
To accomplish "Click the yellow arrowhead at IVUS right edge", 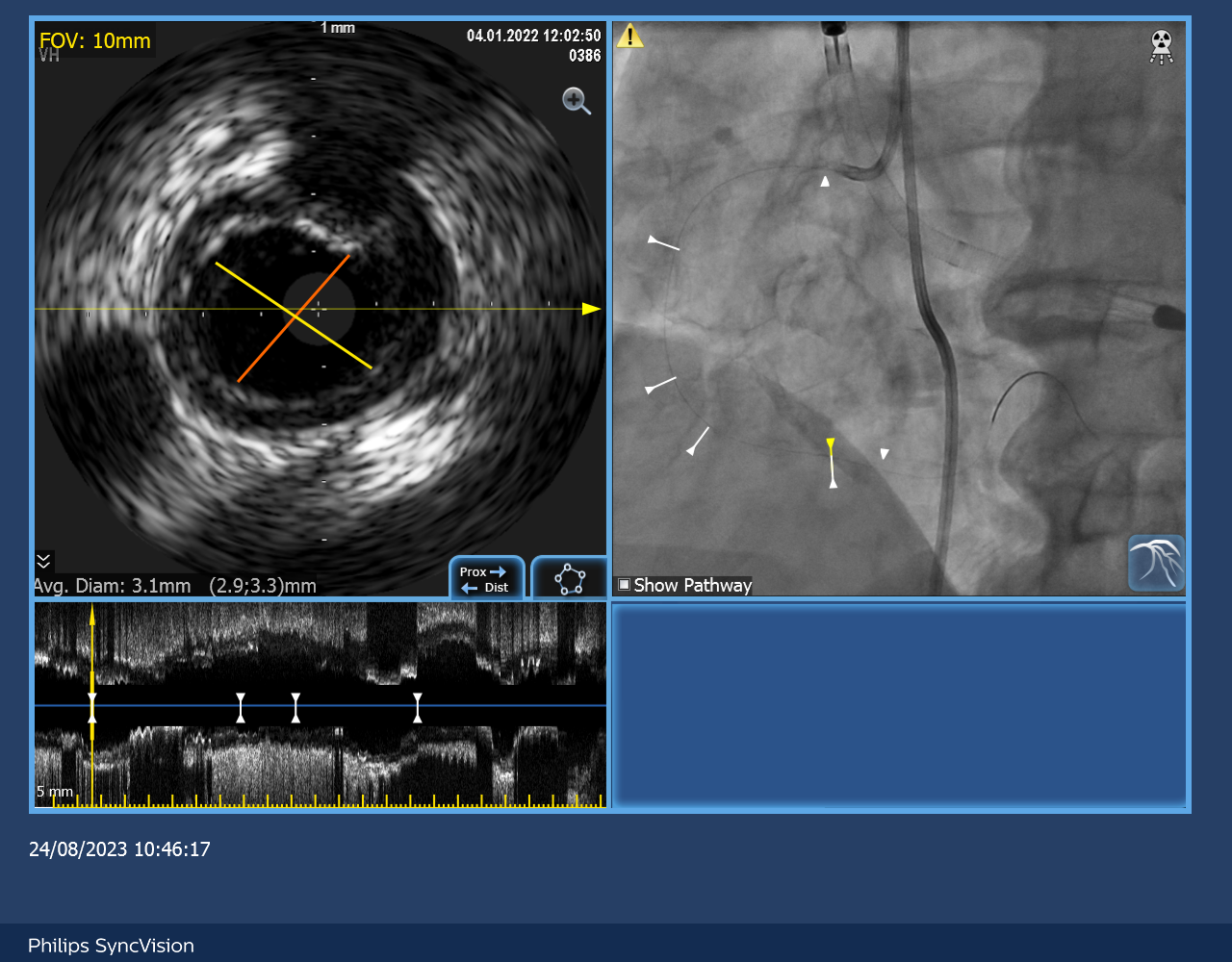I will click(591, 309).
